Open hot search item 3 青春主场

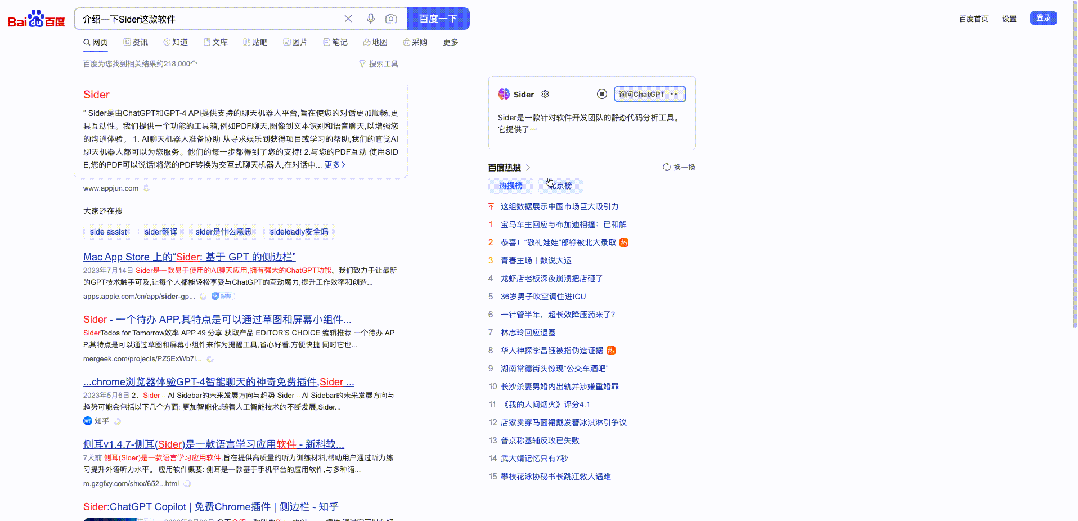pos(536,260)
